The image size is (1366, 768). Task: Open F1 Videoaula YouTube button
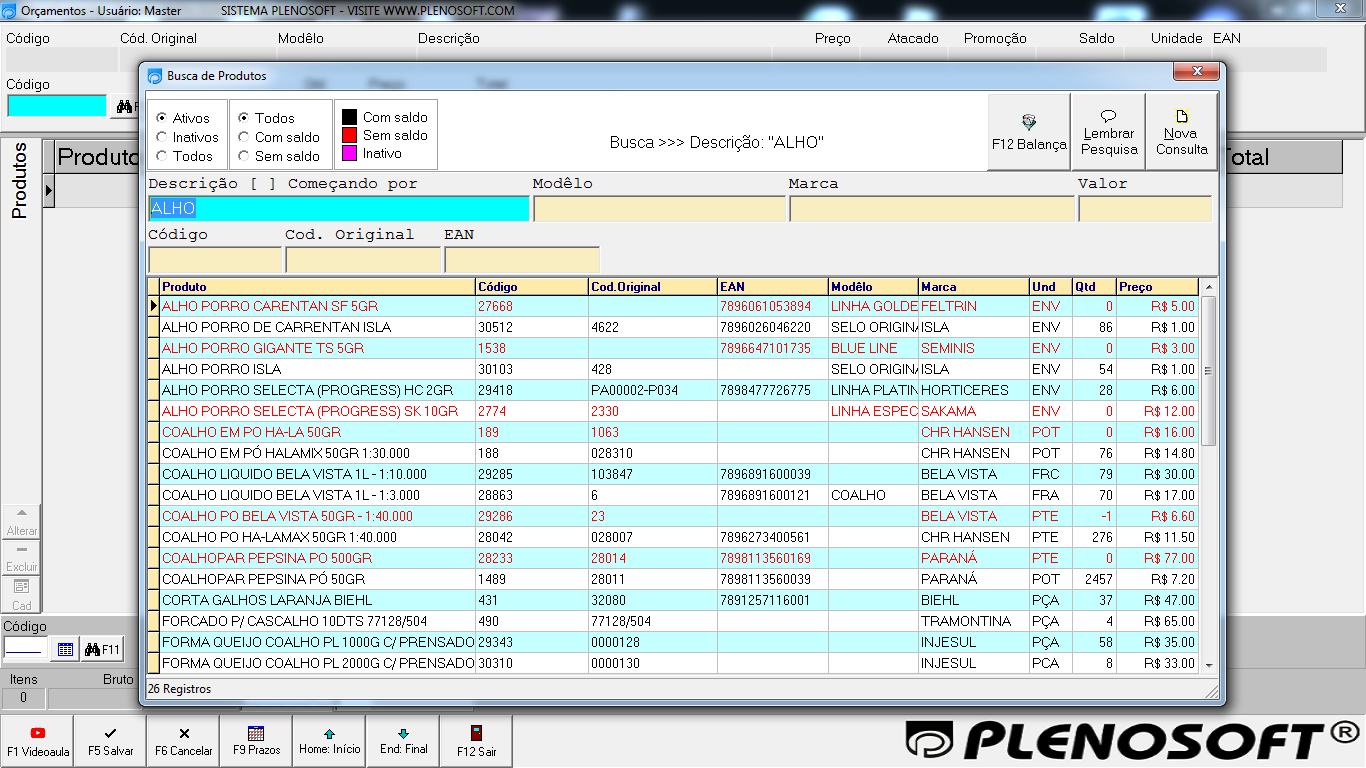pyautogui.click(x=38, y=741)
